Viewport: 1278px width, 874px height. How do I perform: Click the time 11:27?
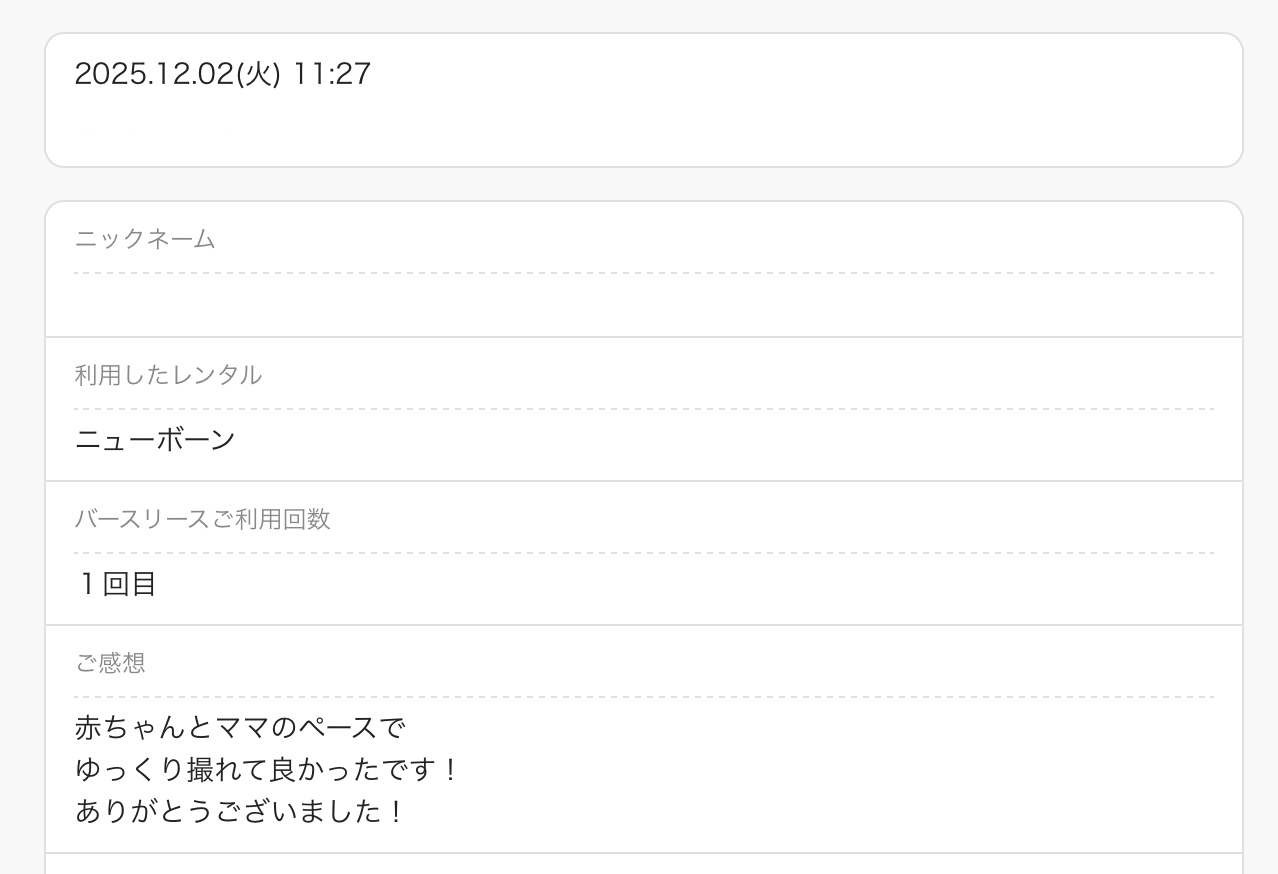point(331,74)
